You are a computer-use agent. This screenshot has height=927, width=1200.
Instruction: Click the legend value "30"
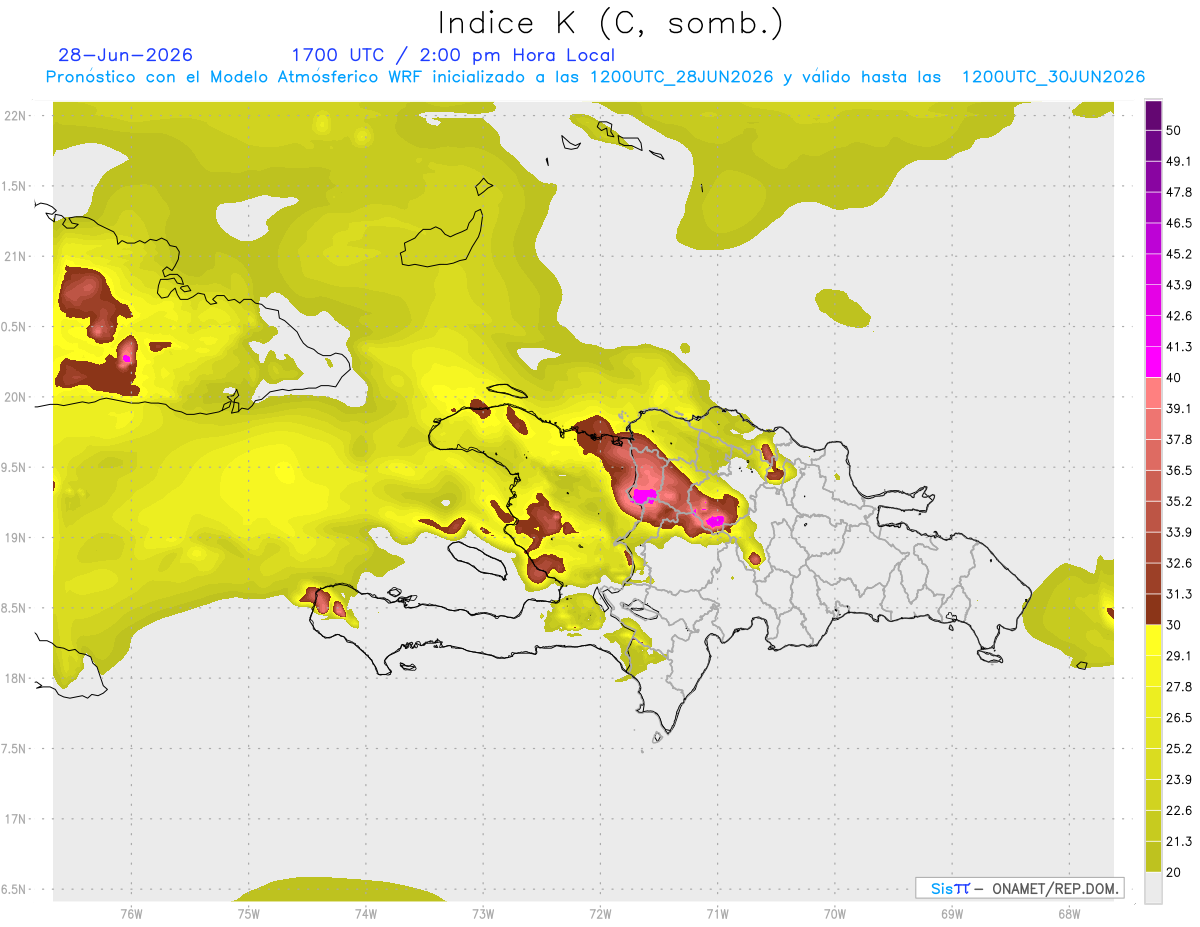point(1174,625)
